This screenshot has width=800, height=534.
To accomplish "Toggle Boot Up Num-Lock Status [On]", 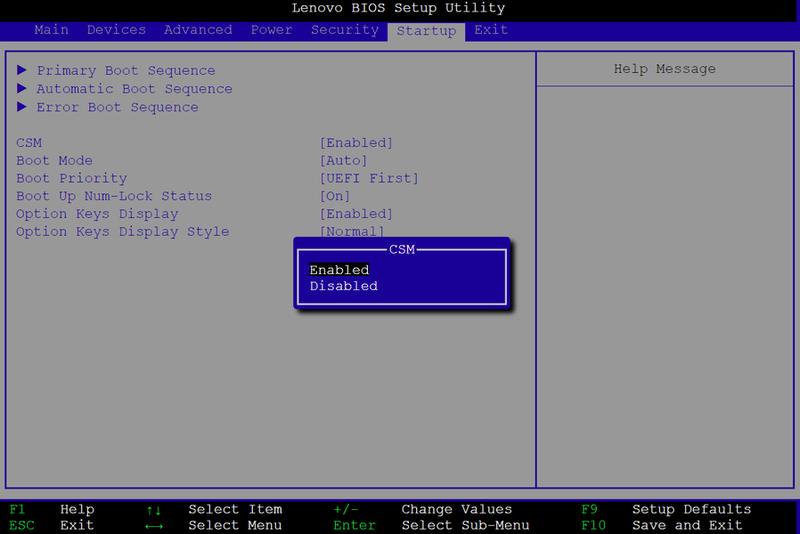I will coord(335,196).
